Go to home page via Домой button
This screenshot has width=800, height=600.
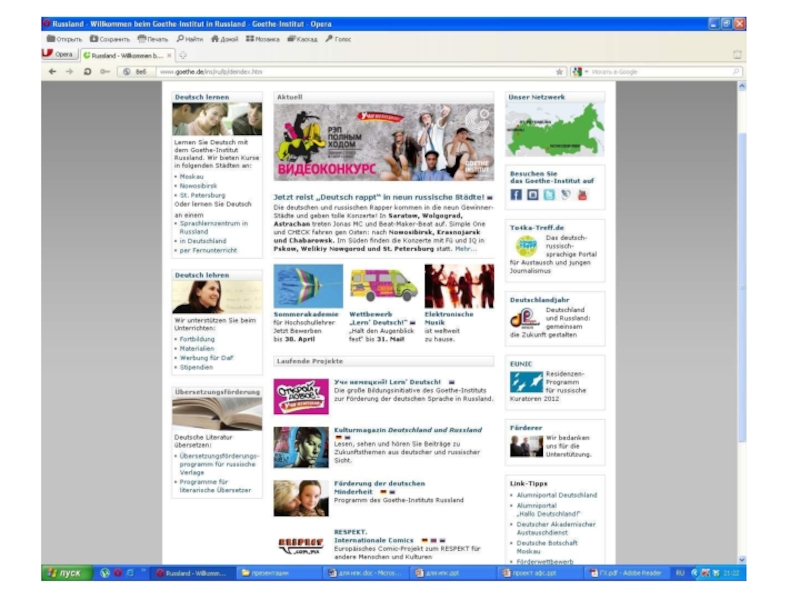[x=224, y=39]
